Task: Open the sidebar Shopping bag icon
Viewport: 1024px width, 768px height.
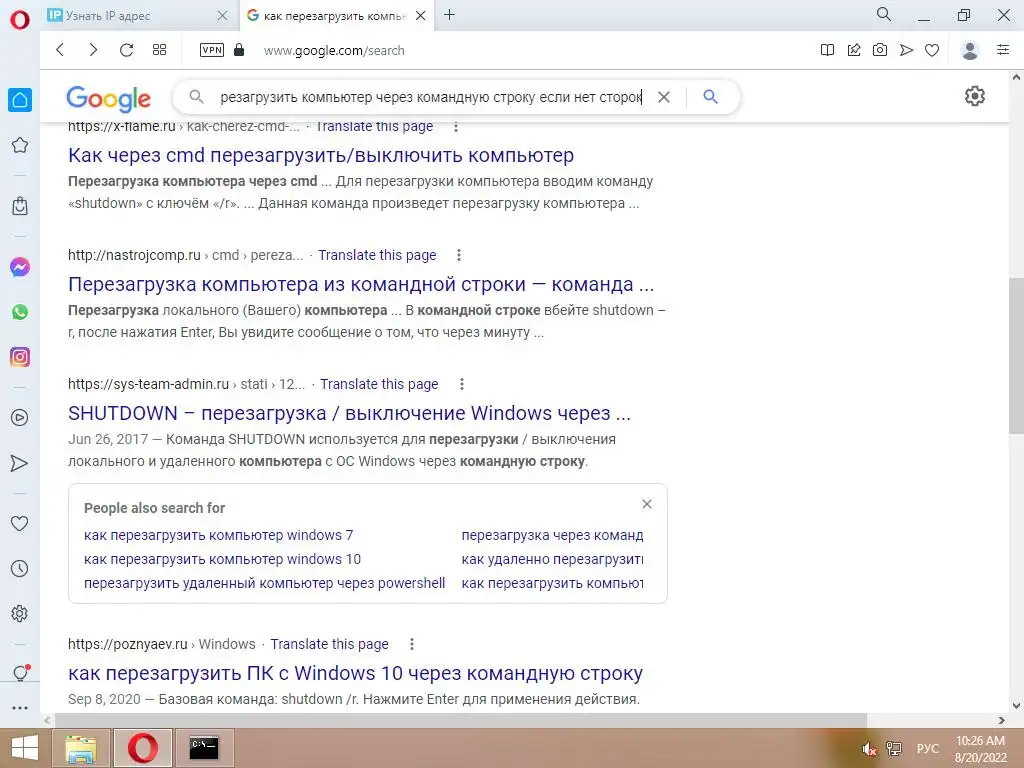Action: [x=20, y=206]
